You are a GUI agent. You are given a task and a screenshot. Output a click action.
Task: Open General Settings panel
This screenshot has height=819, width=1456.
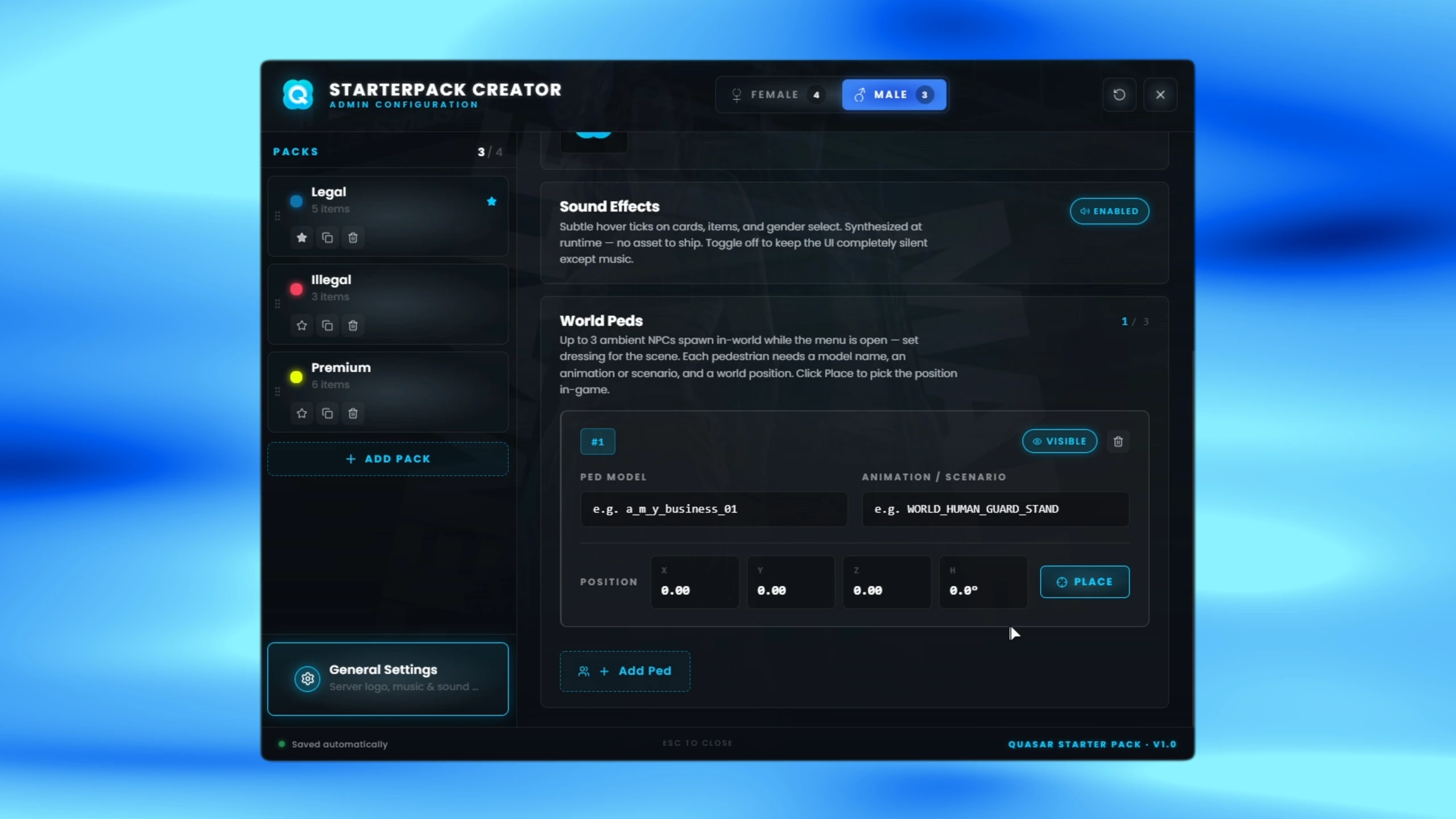click(388, 679)
